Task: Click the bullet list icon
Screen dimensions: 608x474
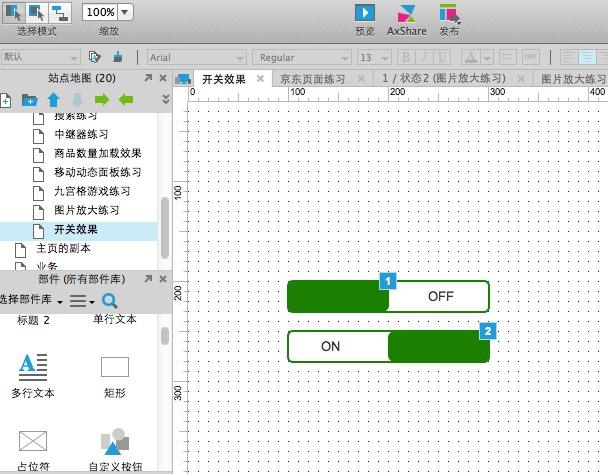Action: pyautogui.click(x=507, y=57)
